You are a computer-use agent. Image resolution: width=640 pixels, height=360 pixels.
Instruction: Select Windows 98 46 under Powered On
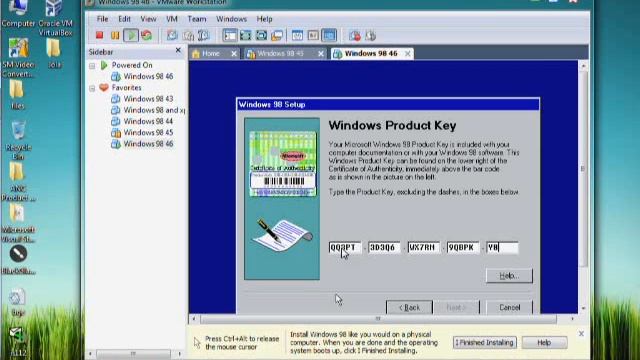[x=148, y=76]
